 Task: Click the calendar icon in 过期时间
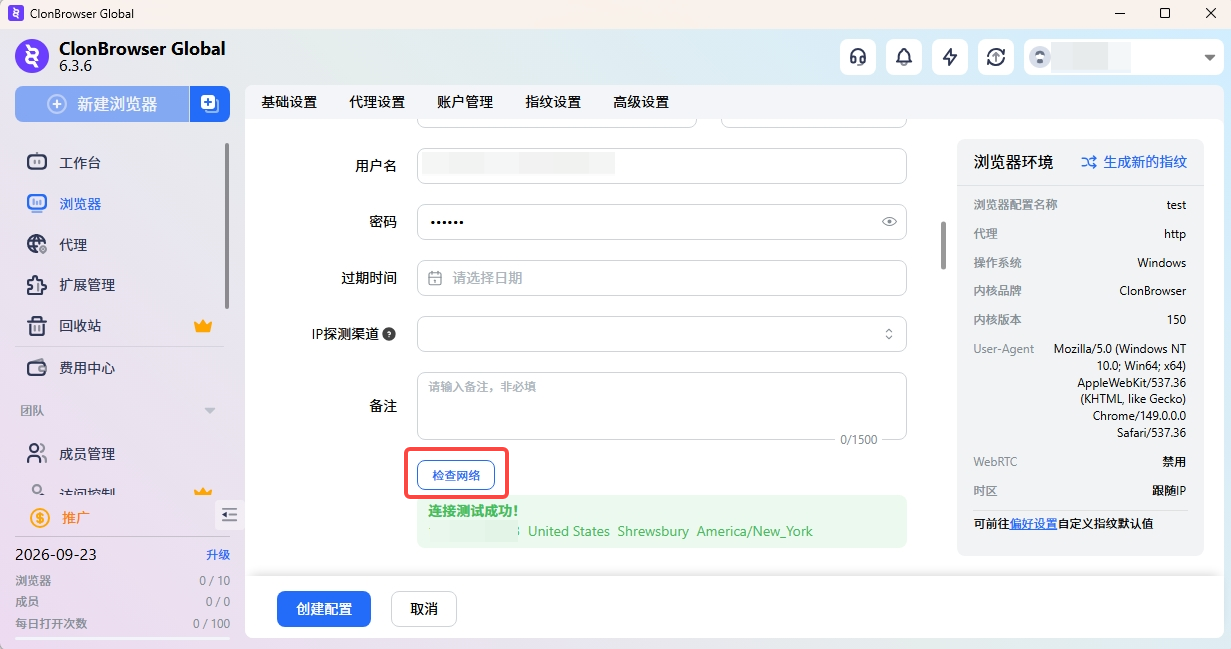click(435, 278)
